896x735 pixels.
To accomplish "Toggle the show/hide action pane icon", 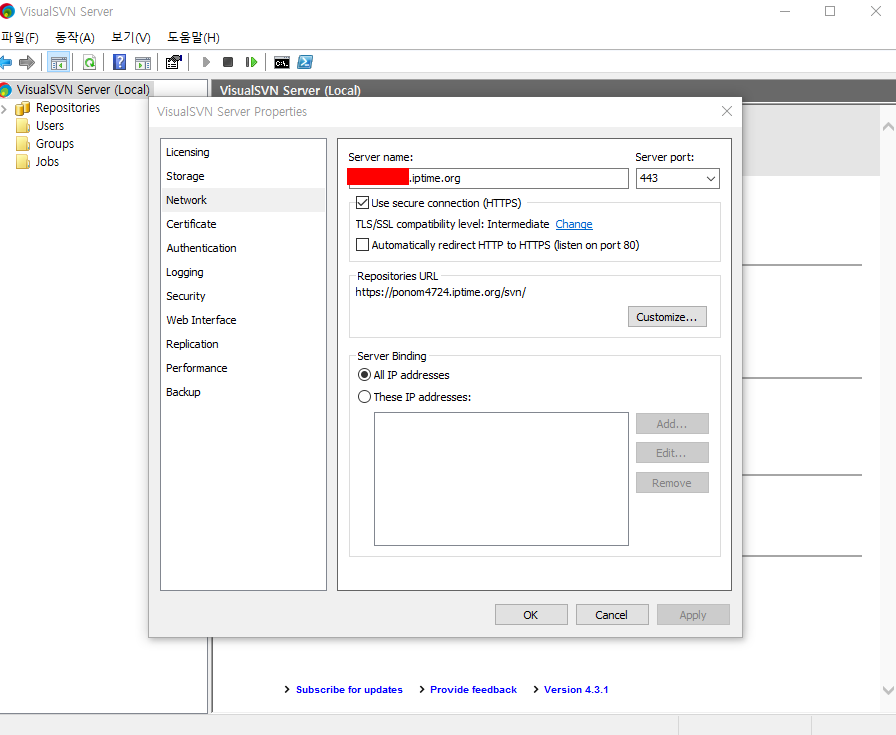I will (x=143, y=63).
